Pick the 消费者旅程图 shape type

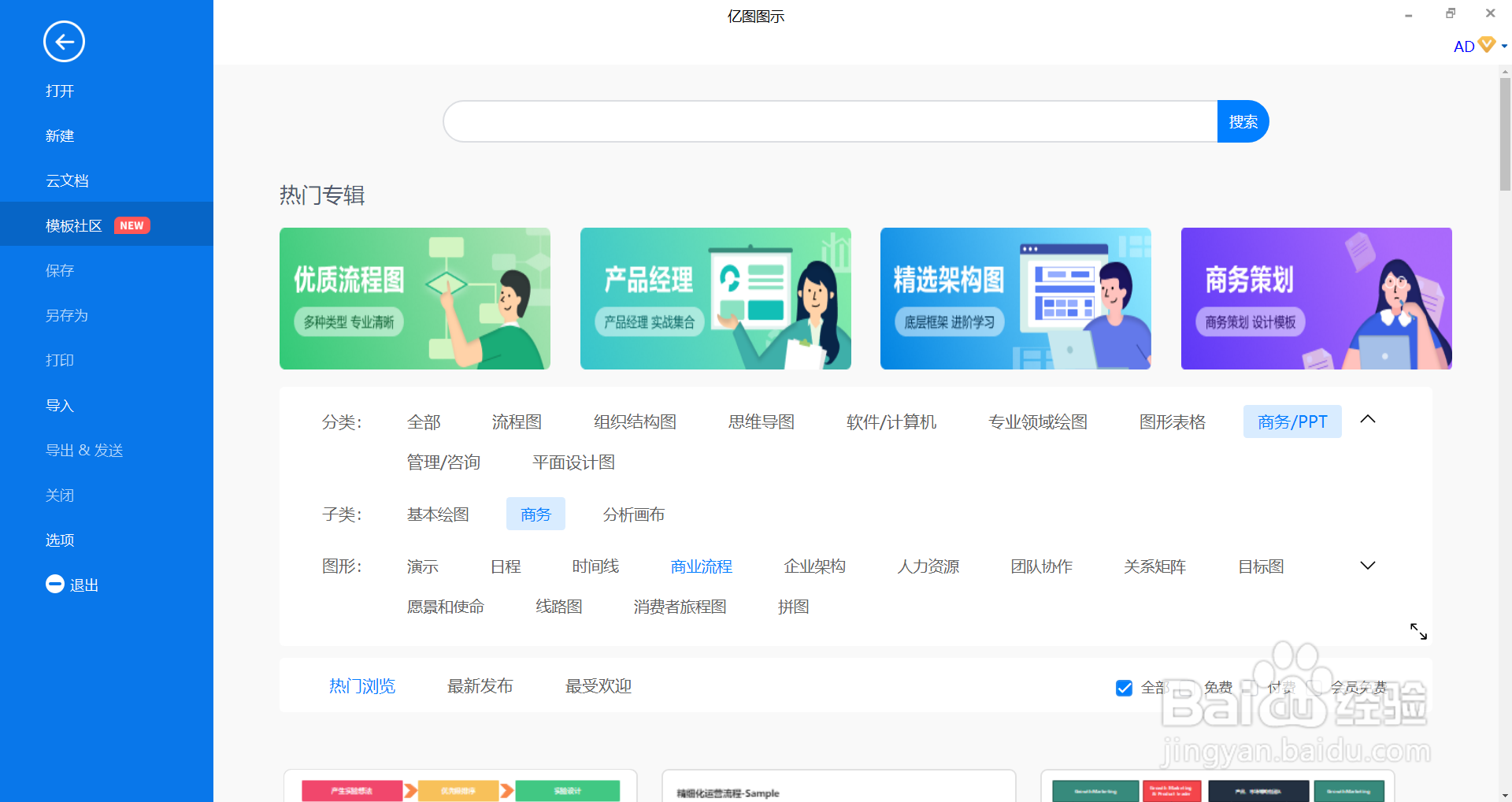[x=680, y=607]
